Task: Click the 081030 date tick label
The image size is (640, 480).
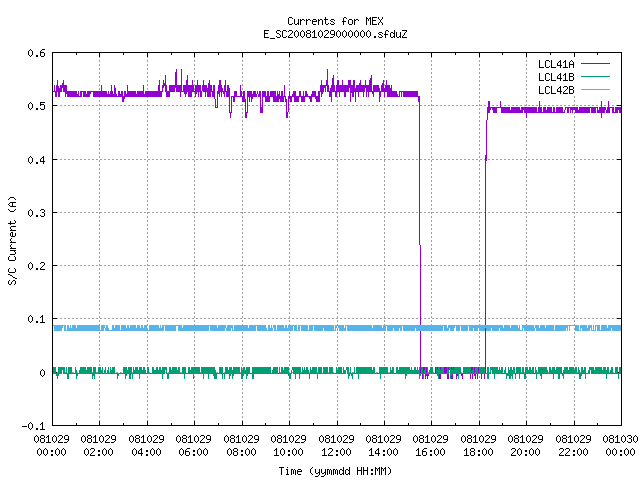Action: pos(620,439)
